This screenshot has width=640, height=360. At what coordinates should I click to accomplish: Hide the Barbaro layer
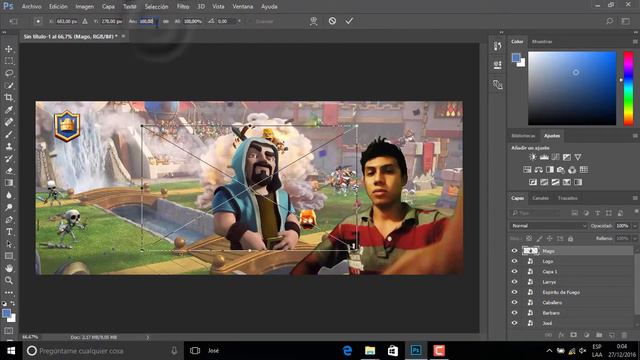click(514, 313)
